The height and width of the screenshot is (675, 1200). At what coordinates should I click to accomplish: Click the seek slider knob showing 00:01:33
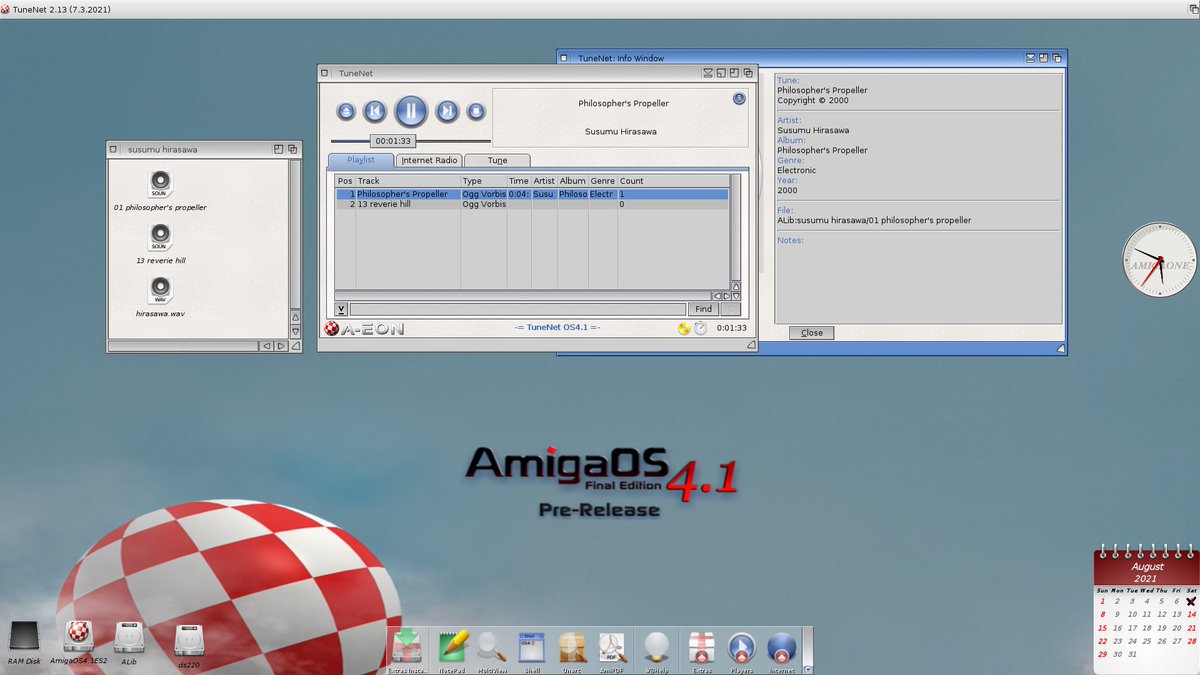click(x=393, y=141)
